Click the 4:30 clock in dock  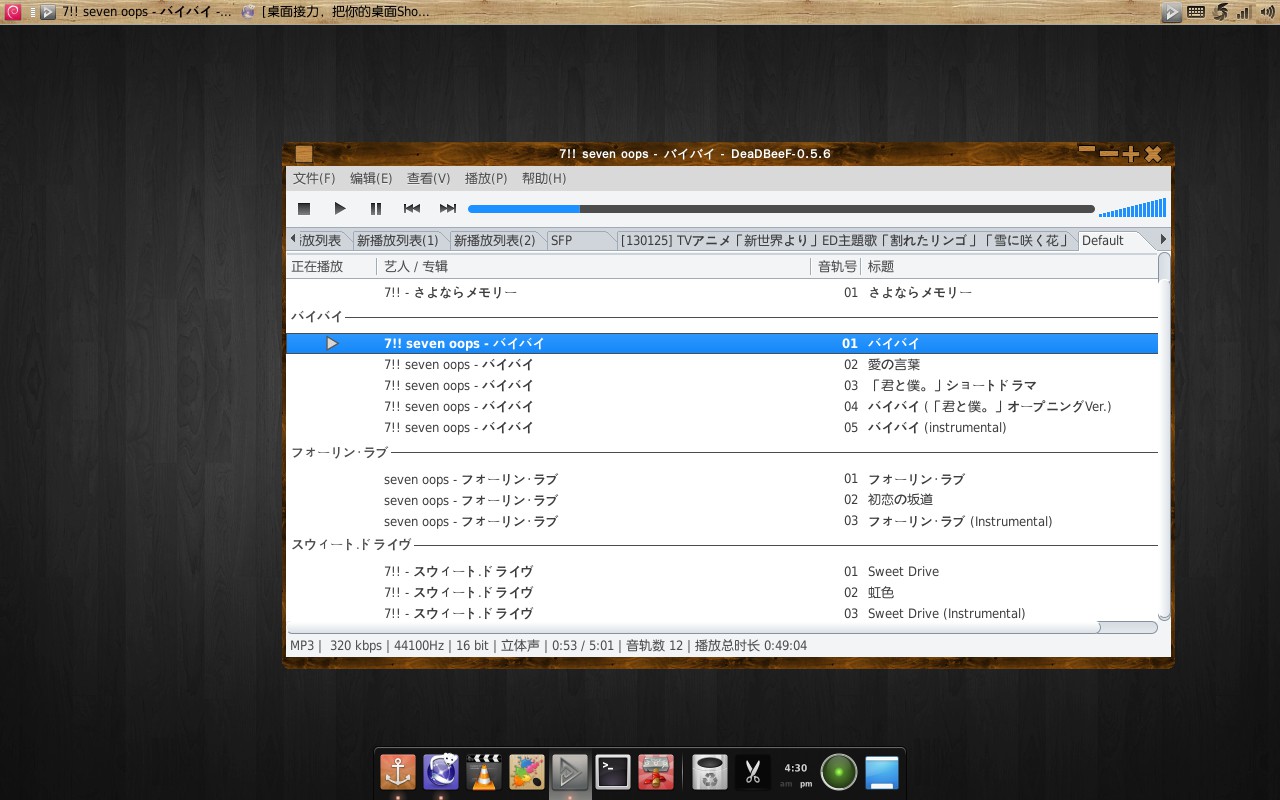(x=796, y=773)
